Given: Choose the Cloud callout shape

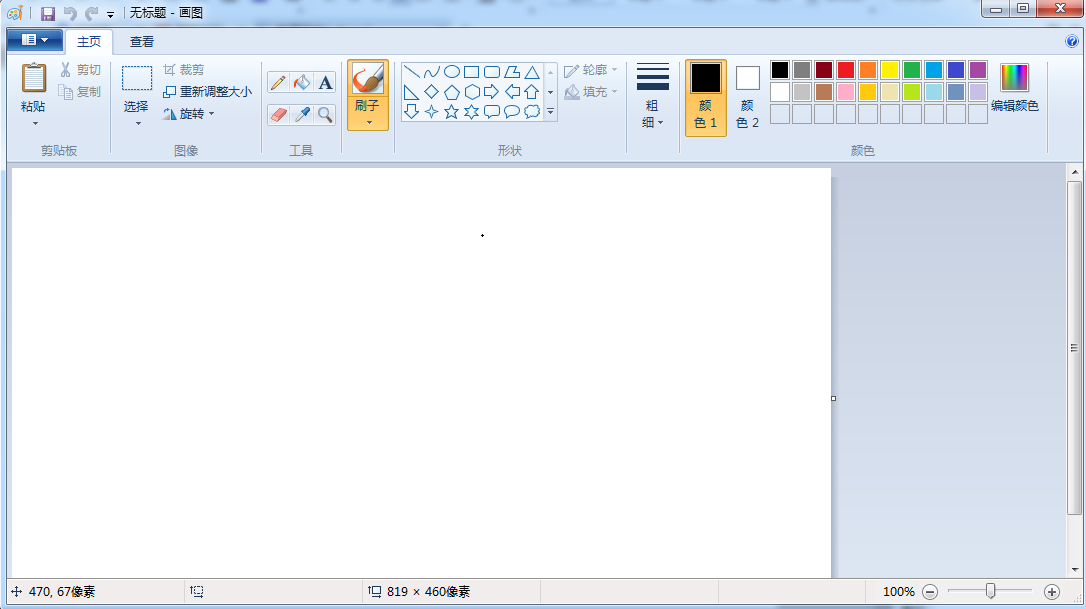Looking at the screenshot, I should pyautogui.click(x=532, y=112).
